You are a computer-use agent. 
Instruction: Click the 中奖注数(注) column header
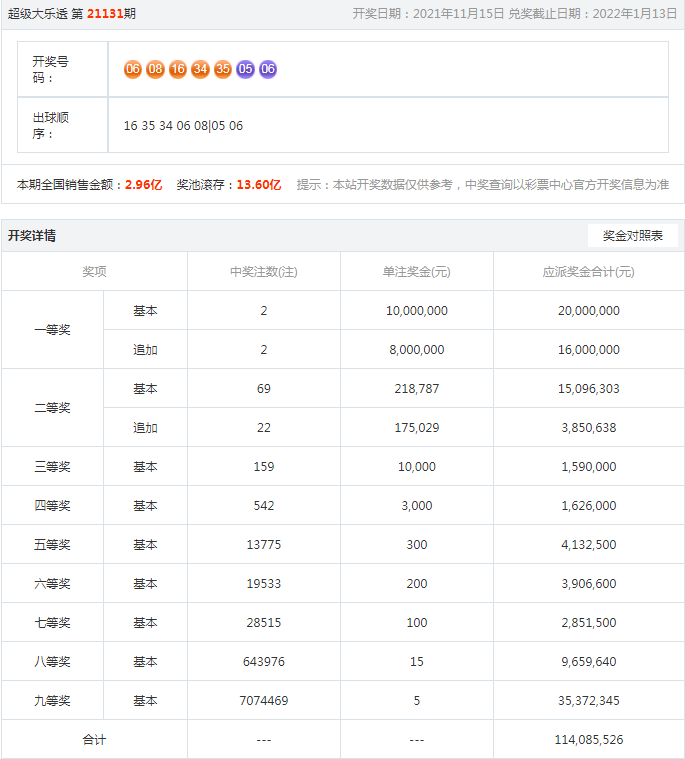coord(264,272)
